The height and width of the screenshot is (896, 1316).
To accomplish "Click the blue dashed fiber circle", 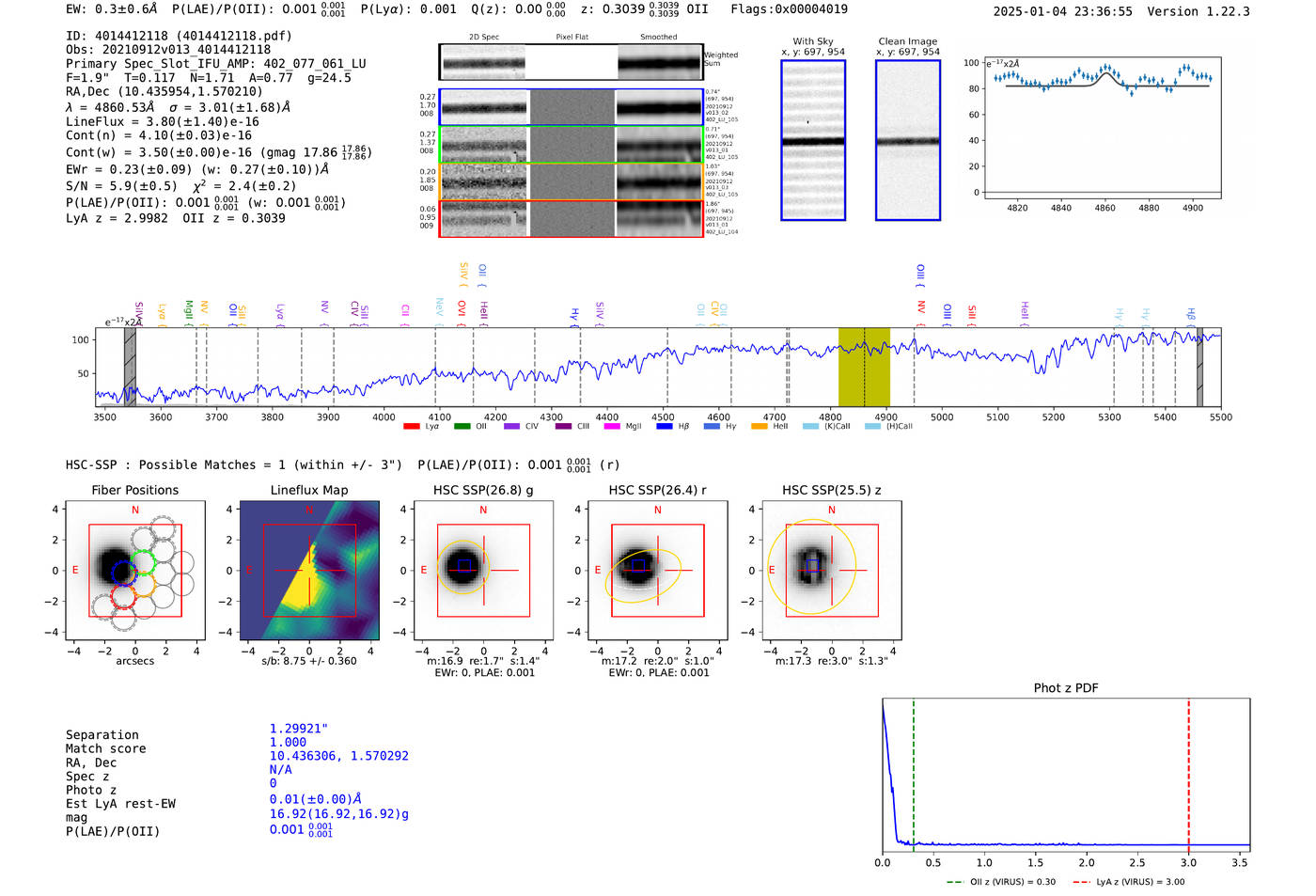I will pos(123,573).
